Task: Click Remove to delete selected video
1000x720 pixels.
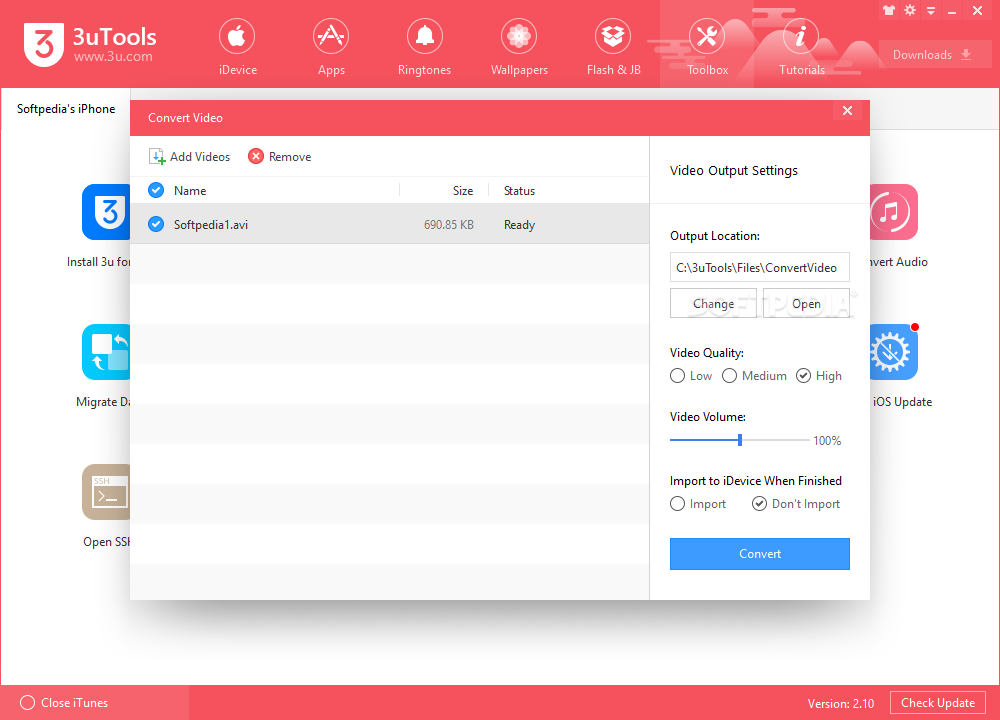Action: (x=279, y=156)
